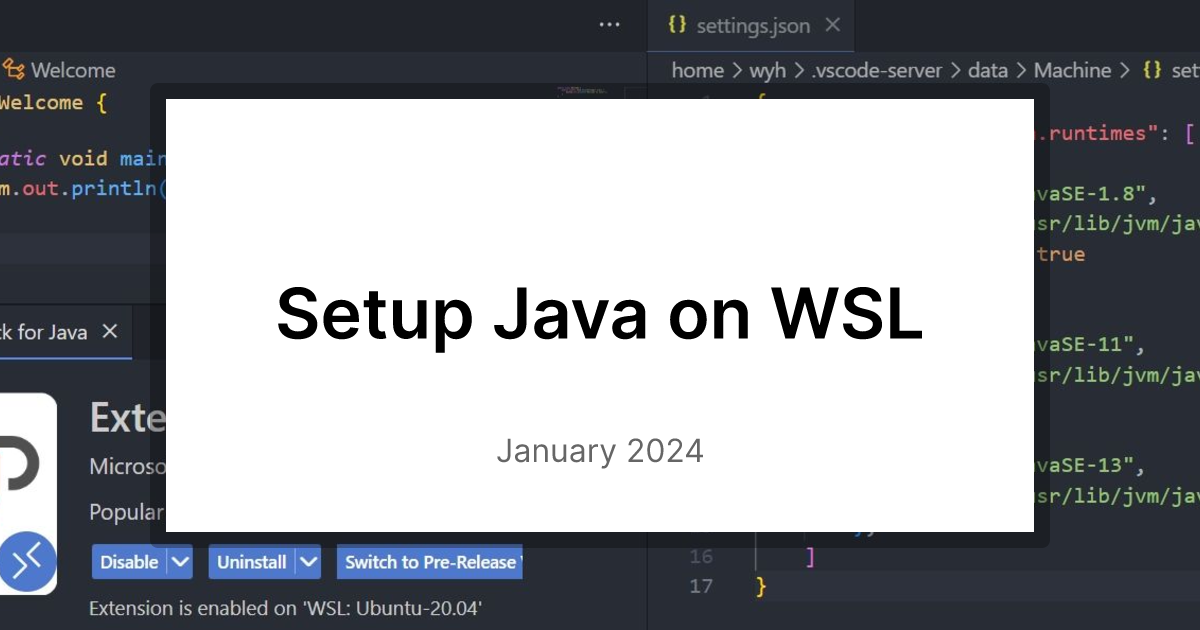The height and width of the screenshot is (630, 1200).
Task: Click the Welcome class symbol icon in breadcrumb
Action: click(x=13, y=70)
